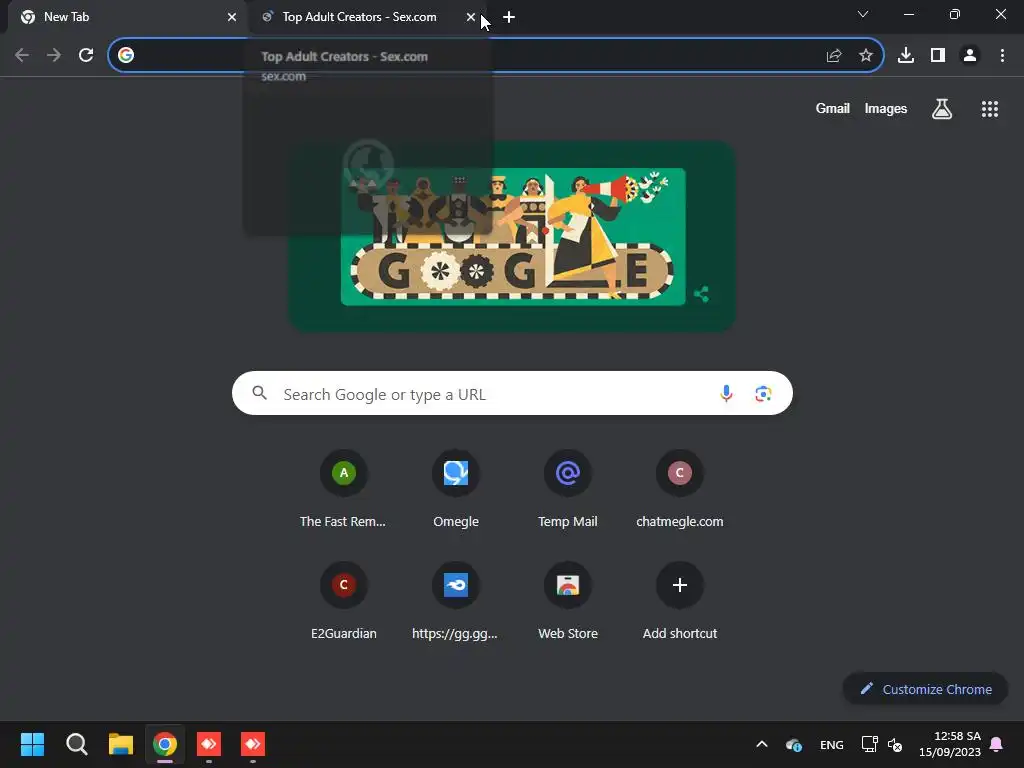Open the Downloads icon in toolbar
This screenshot has width=1024, height=768.
tap(906, 56)
